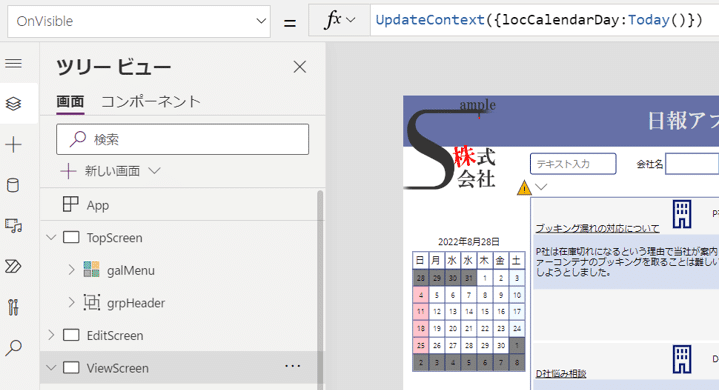Open the Search magnifier in left rail

pos(13,348)
